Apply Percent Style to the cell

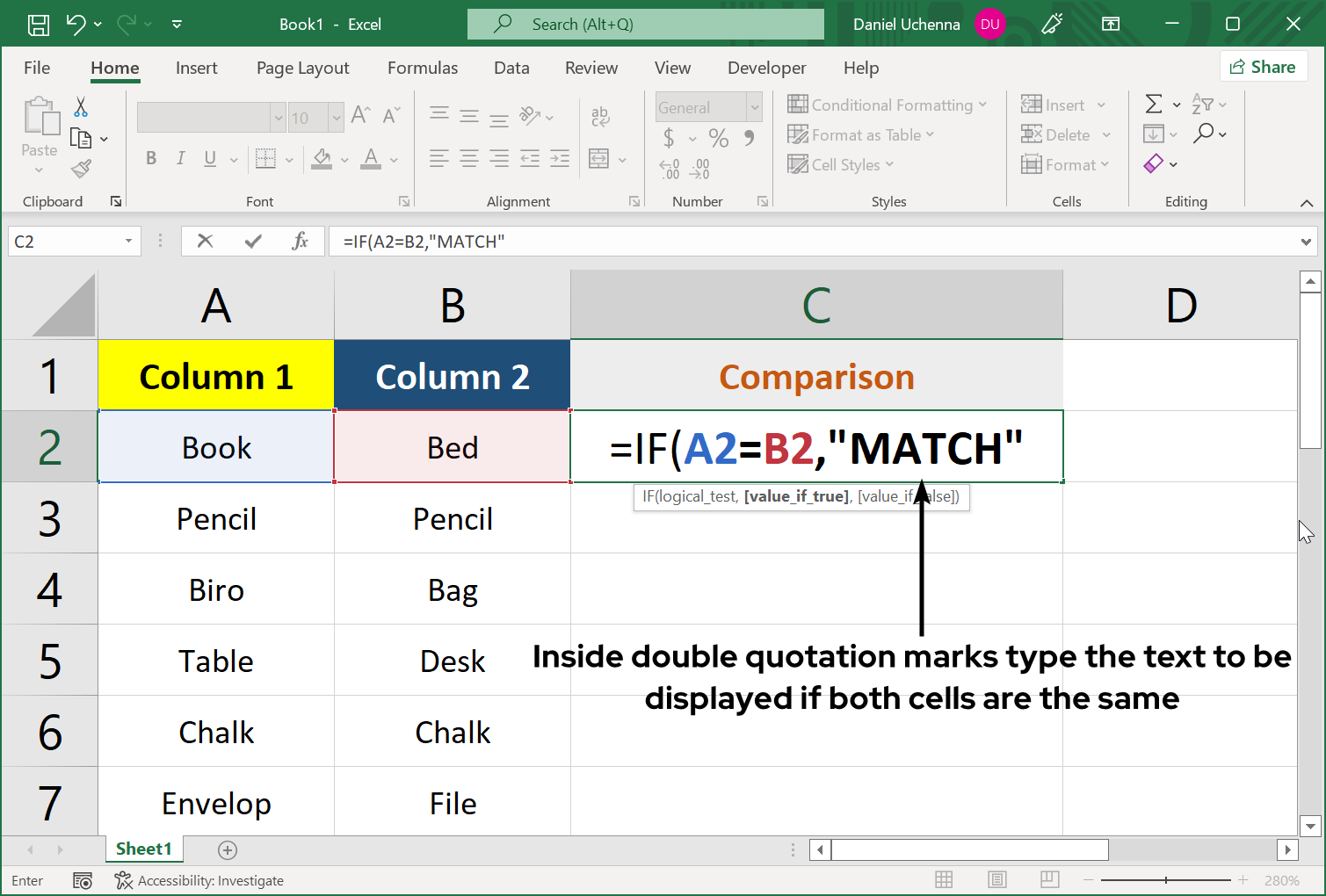718,138
